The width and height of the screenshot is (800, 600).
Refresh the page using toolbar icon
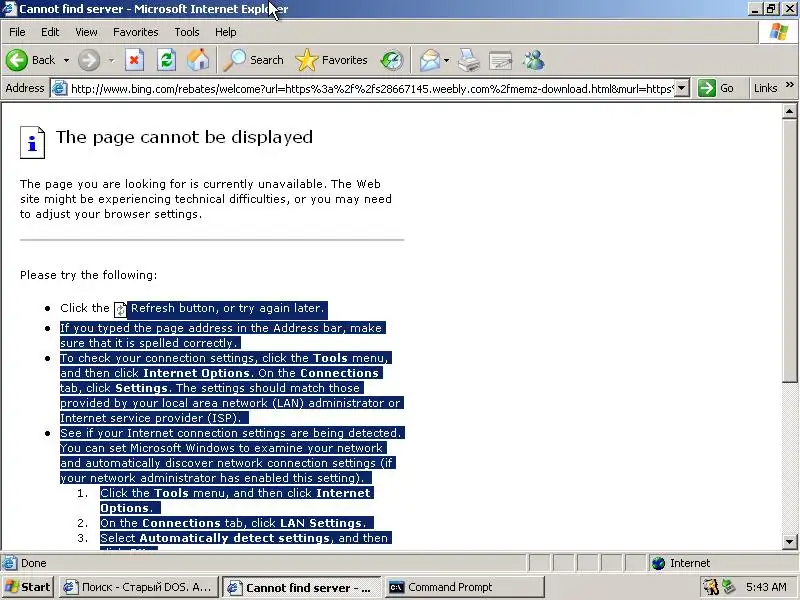point(166,60)
